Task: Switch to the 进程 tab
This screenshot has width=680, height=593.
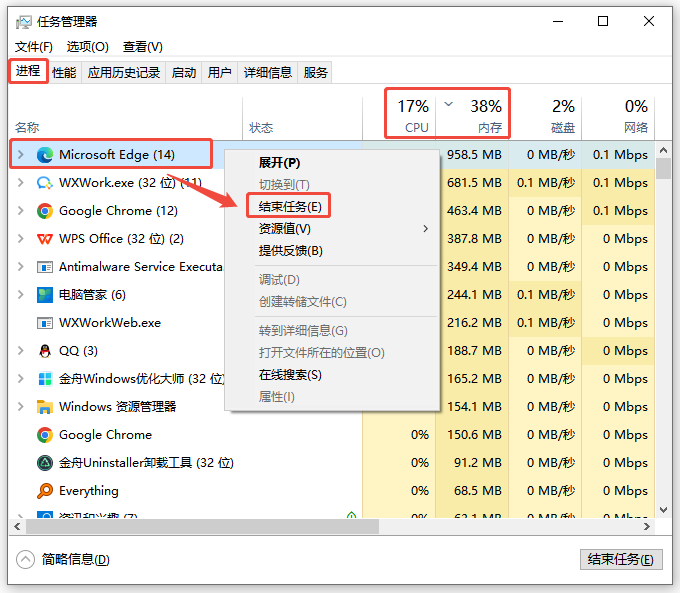Action: tap(28, 71)
